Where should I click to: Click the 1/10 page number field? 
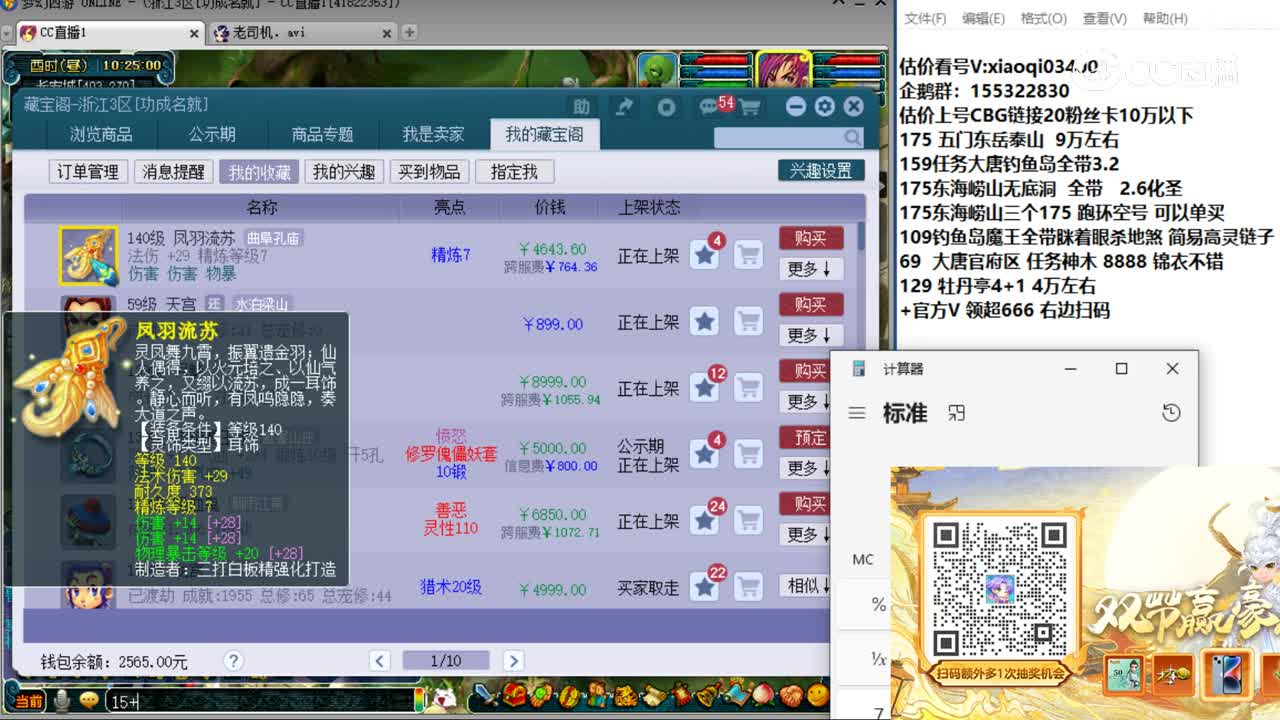(446, 660)
